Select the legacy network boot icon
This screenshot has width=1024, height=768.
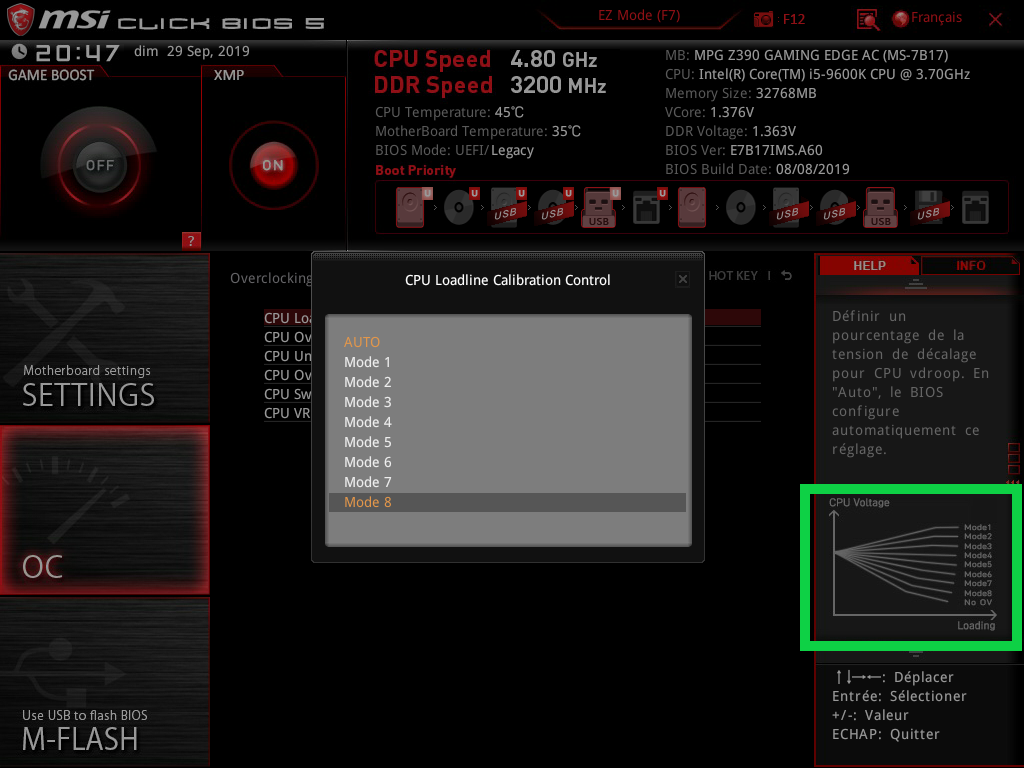[975, 208]
